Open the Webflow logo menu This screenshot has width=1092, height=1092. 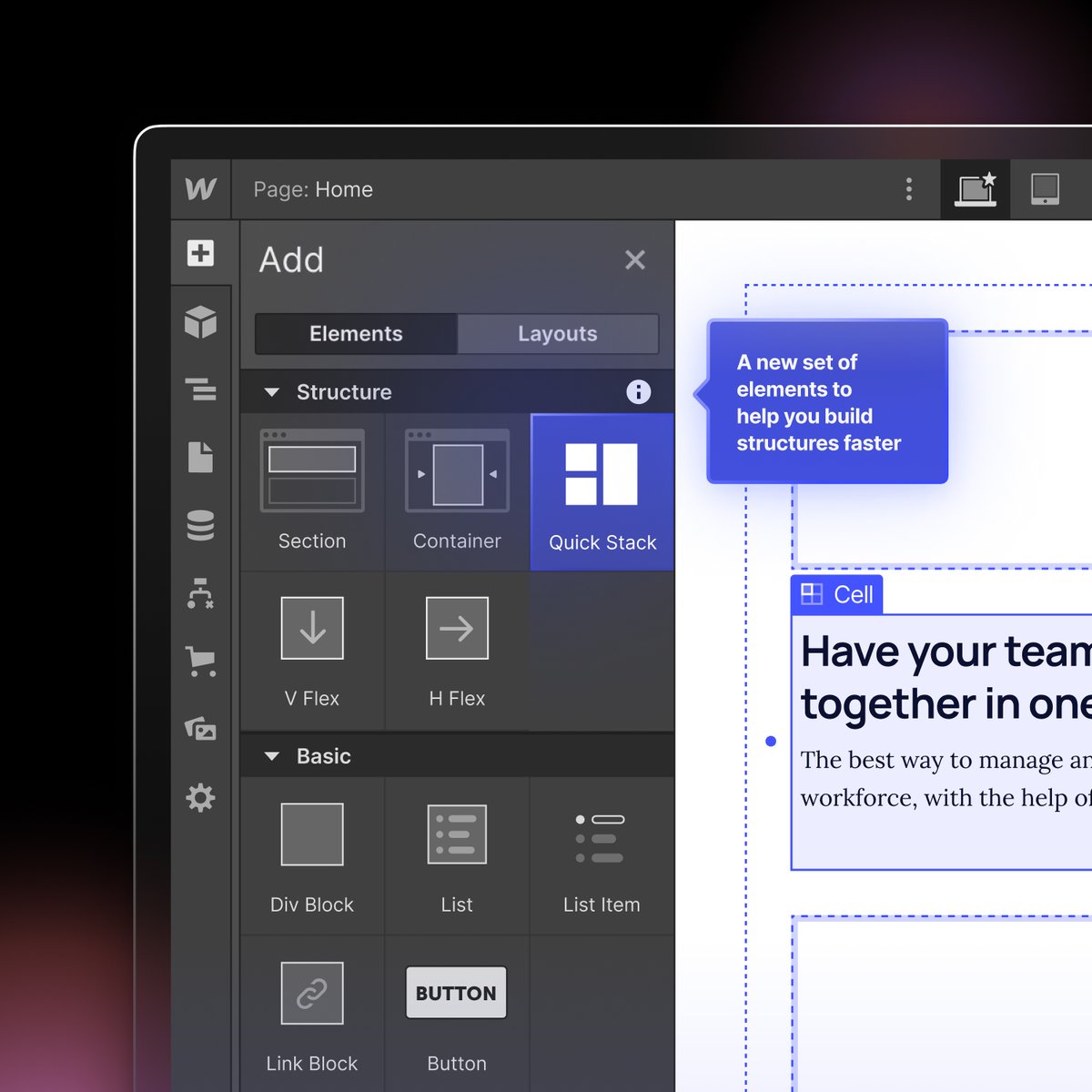(200, 189)
